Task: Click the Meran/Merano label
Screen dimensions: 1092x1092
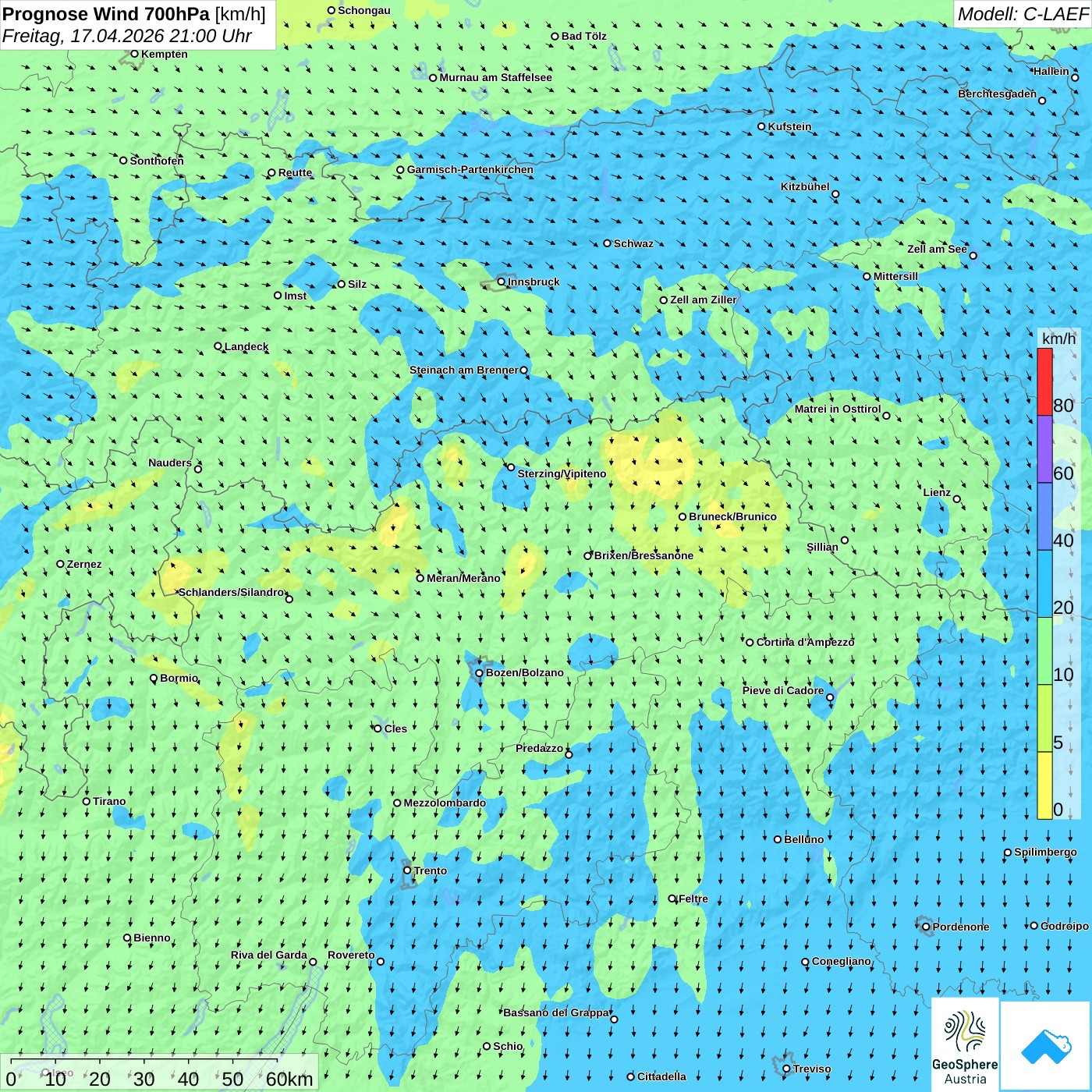Action: (x=463, y=578)
